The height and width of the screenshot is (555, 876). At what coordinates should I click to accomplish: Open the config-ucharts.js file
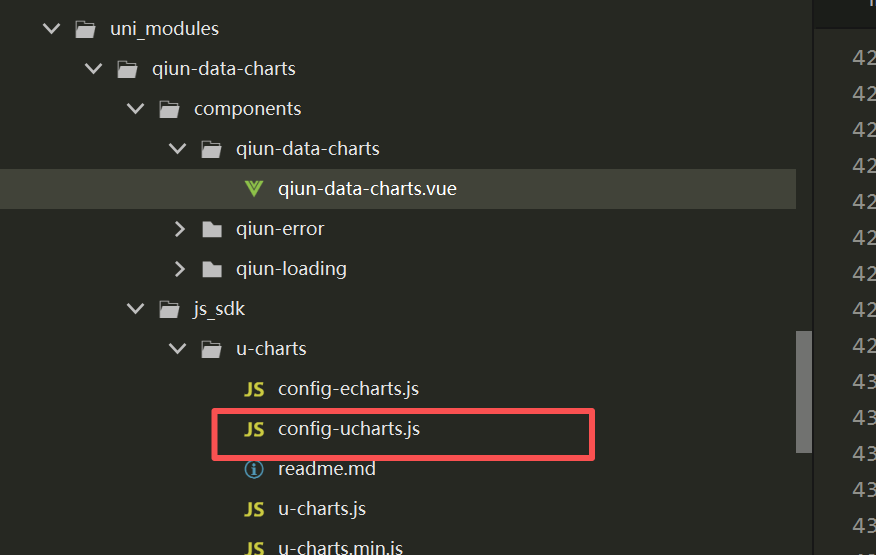point(349,429)
